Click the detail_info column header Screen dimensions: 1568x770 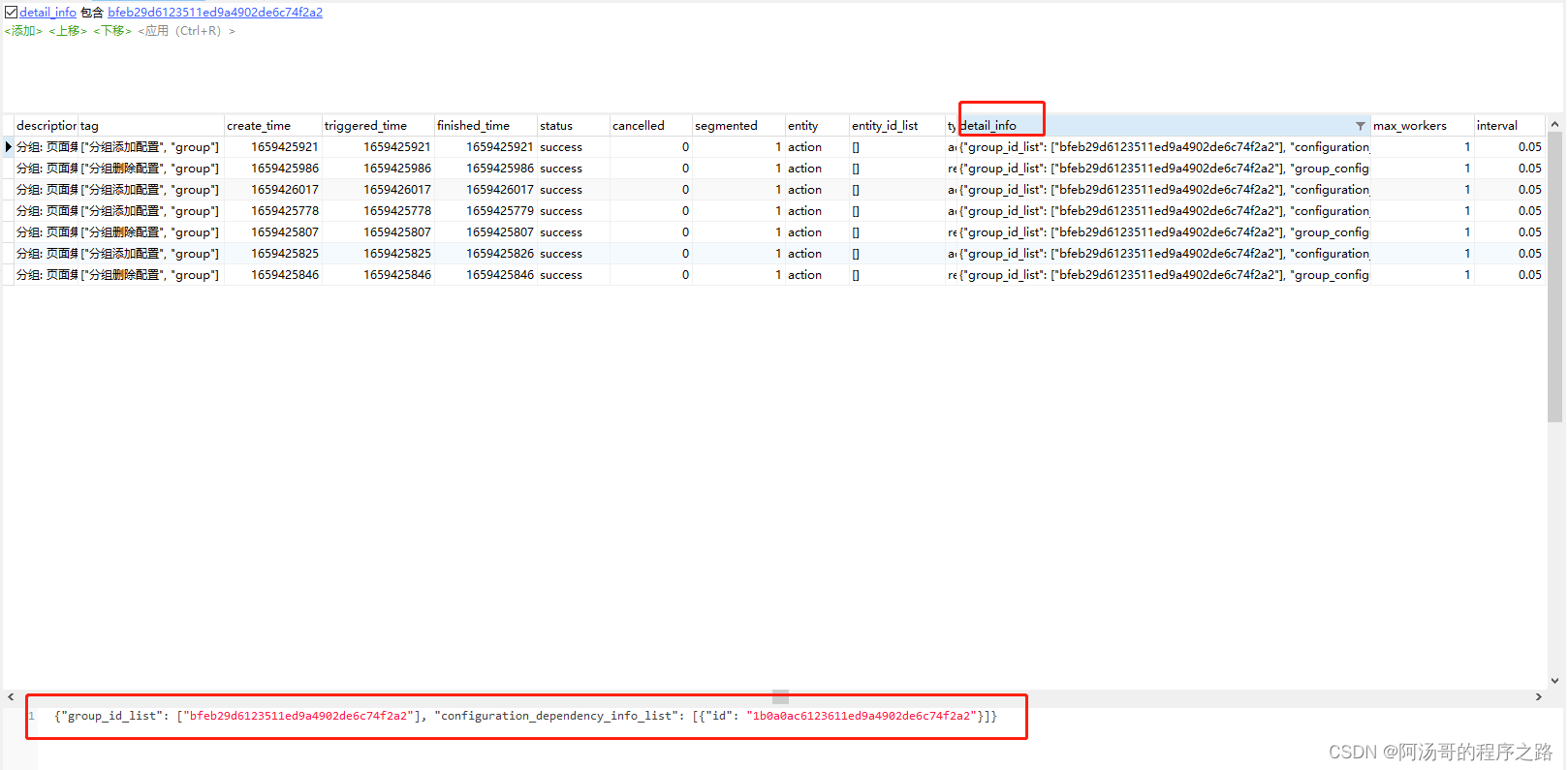pyautogui.click(x=1164, y=126)
